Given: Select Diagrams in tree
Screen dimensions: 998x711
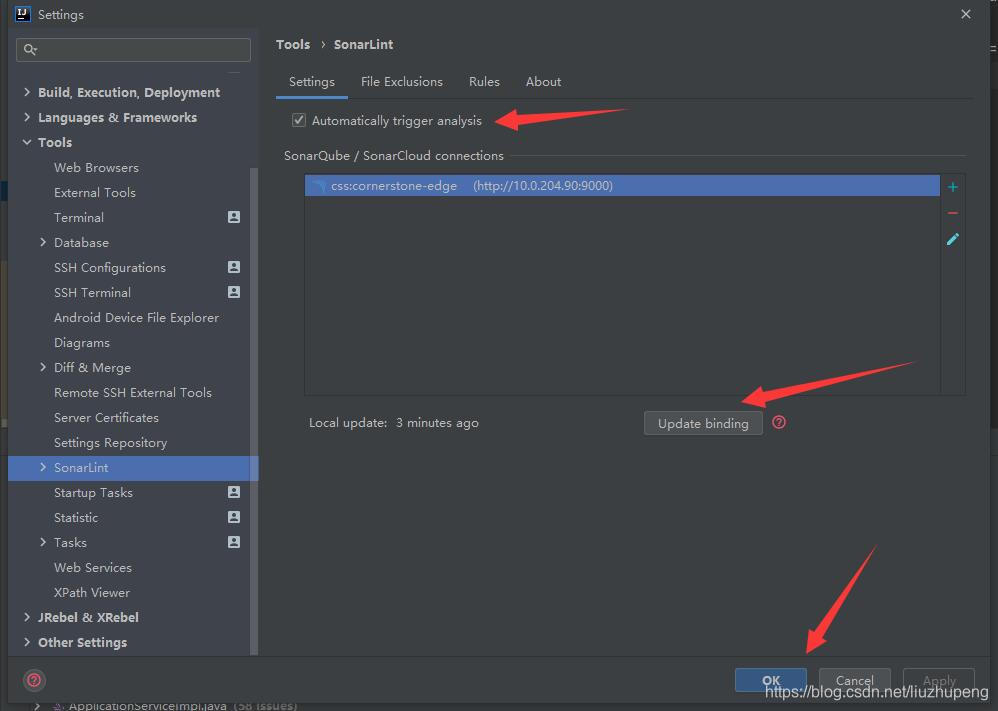Looking at the screenshot, I should (x=81, y=342).
